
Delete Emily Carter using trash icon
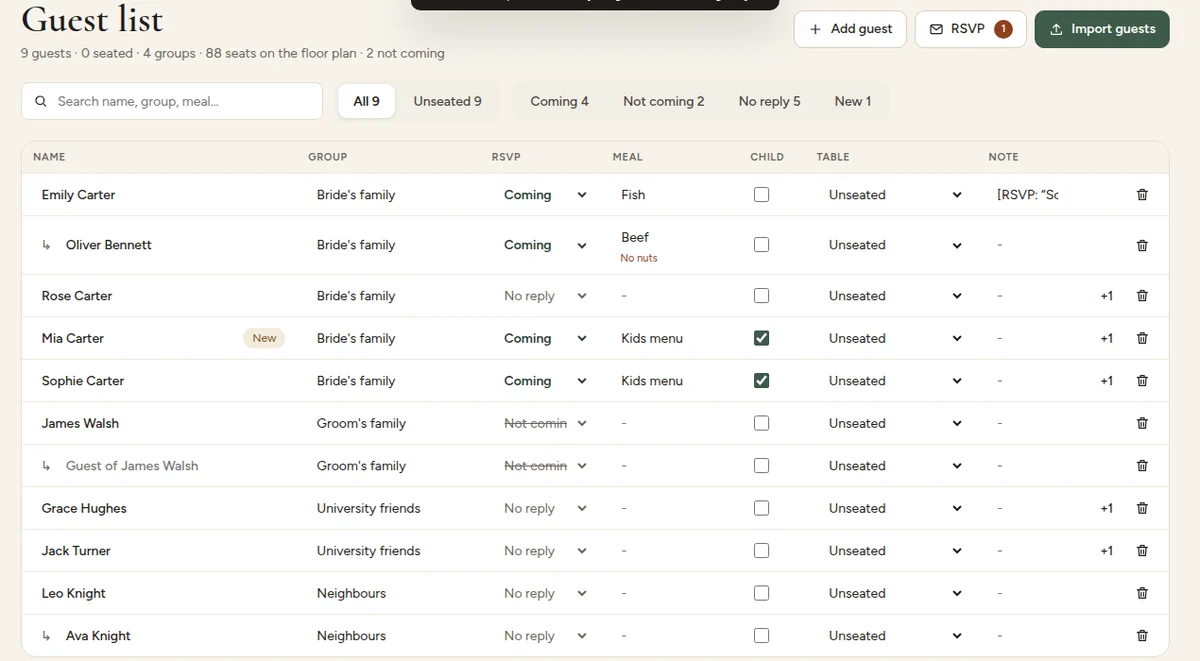coord(1142,195)
